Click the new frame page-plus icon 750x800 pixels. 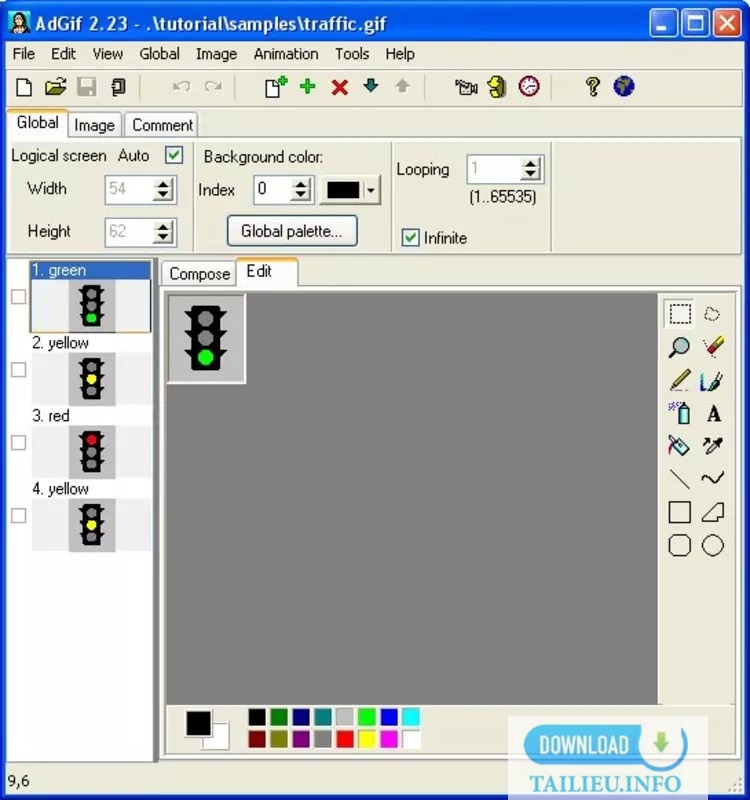[276, 87]
